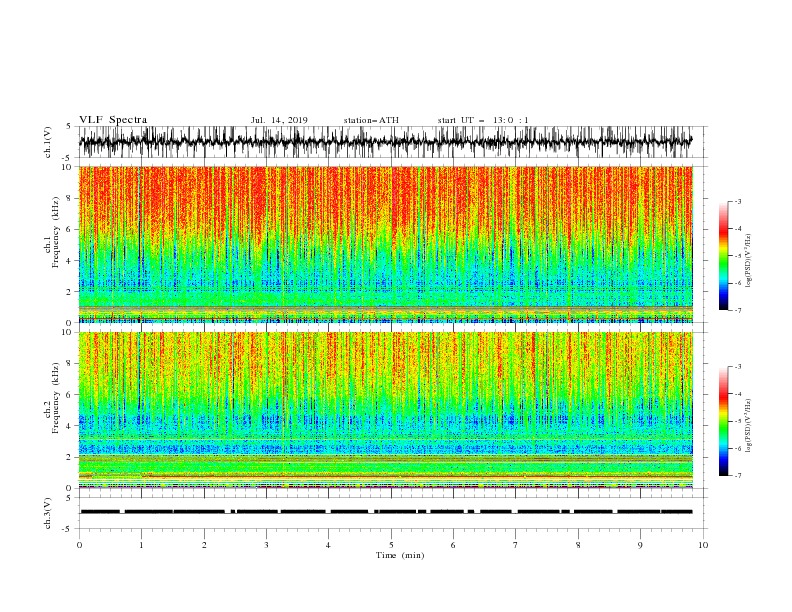The width and height of the screenshot is (792, 612).
Task: Click the upper PSD color scale bar
Action: [724, 256]
